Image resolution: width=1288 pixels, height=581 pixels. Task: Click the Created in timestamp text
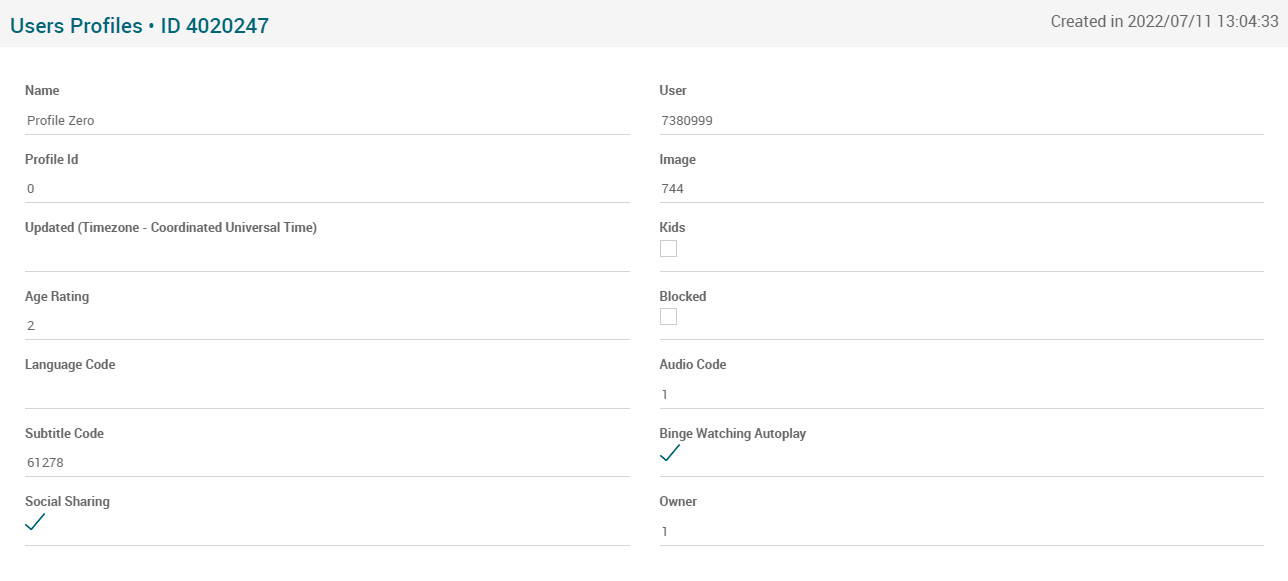[x=1164, y=22]
